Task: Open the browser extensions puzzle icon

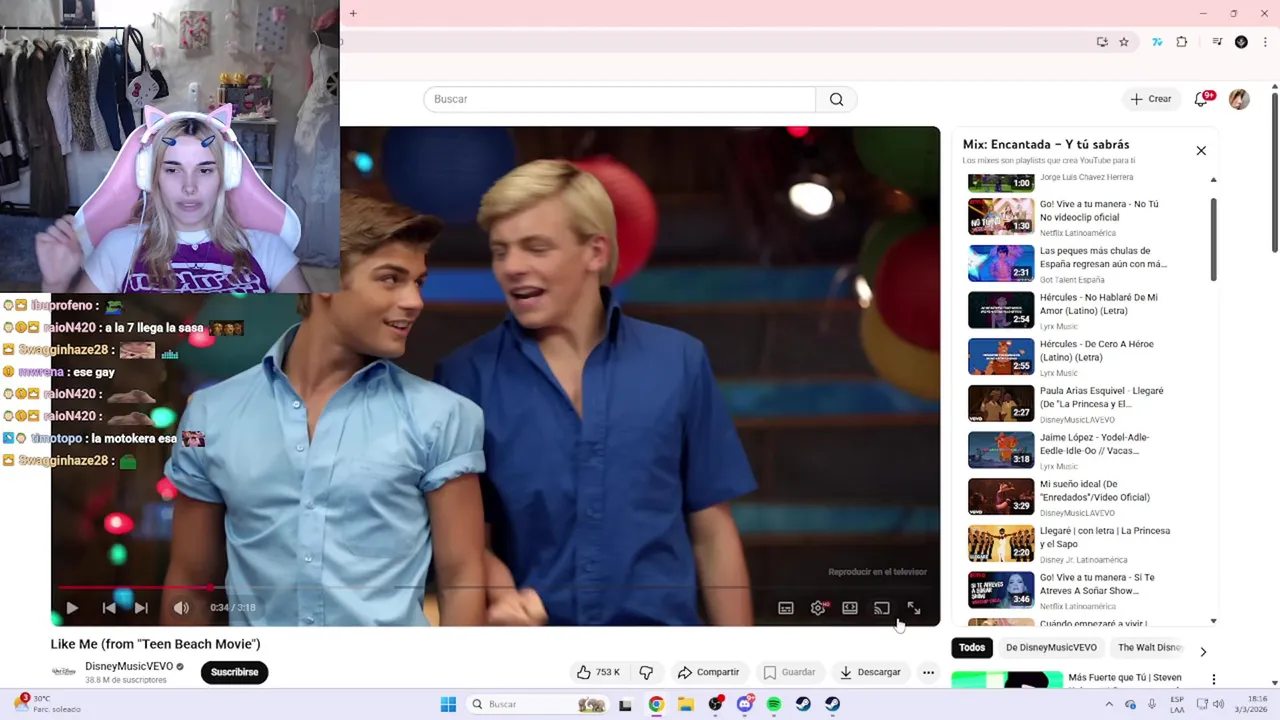Action: pos(1182,42)
